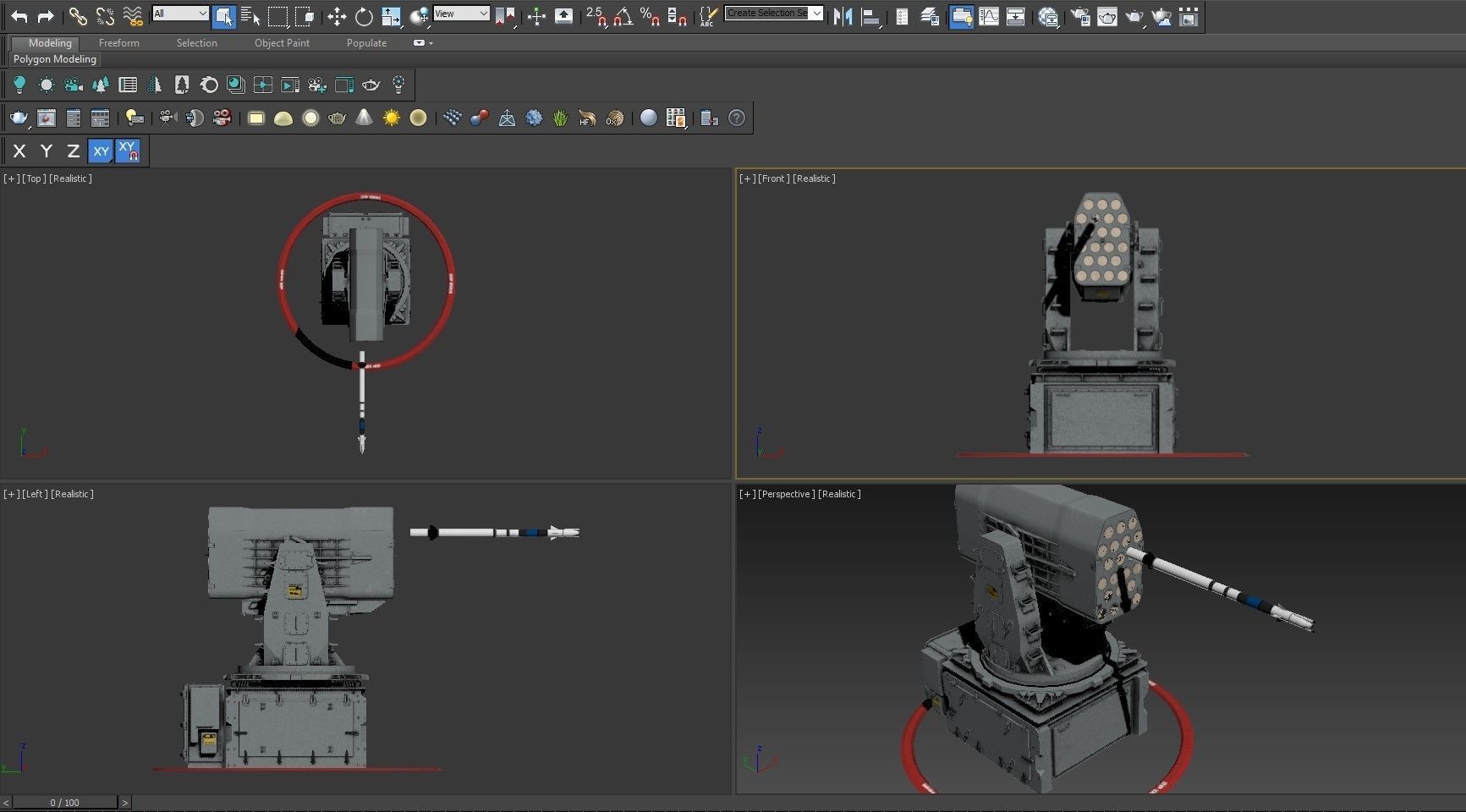Click the Select by Name icon
1466x812 pixels.
250,16
